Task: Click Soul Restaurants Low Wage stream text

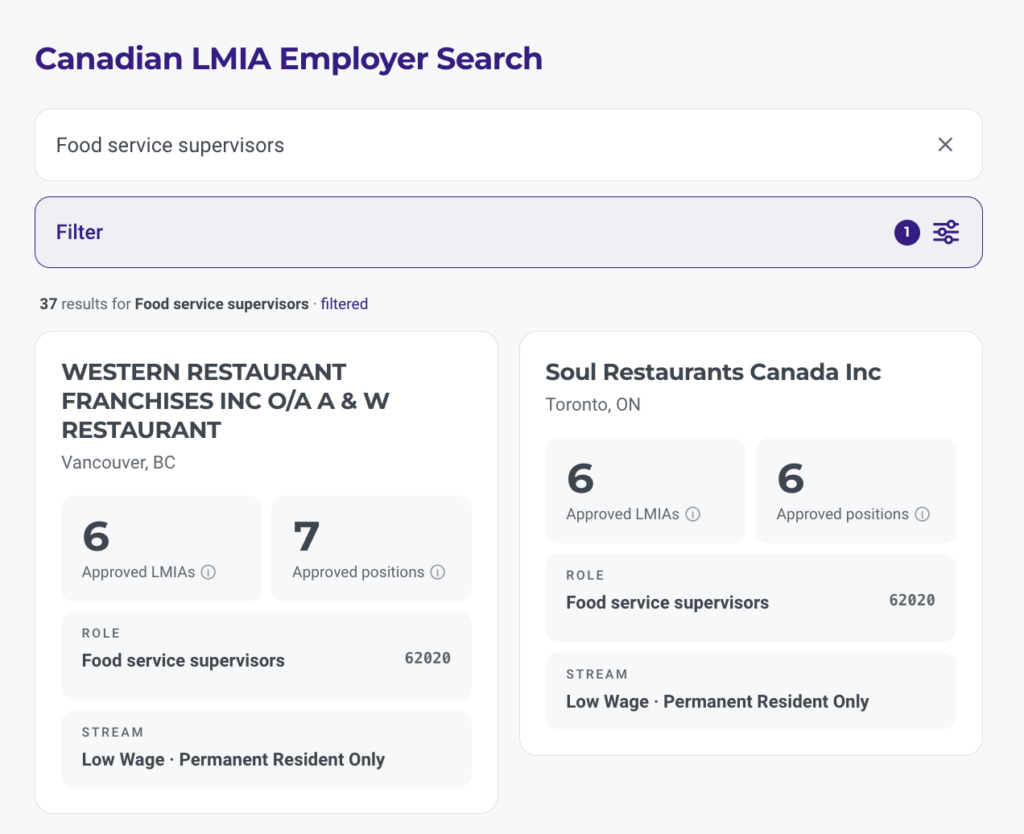Action: (718, 701)
